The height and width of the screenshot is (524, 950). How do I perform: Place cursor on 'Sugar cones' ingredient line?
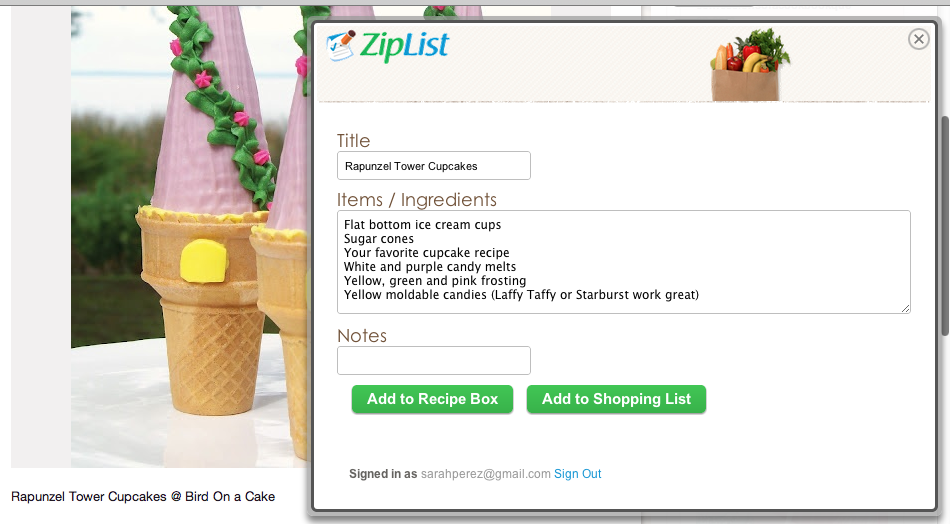click(x=379, y=239)
